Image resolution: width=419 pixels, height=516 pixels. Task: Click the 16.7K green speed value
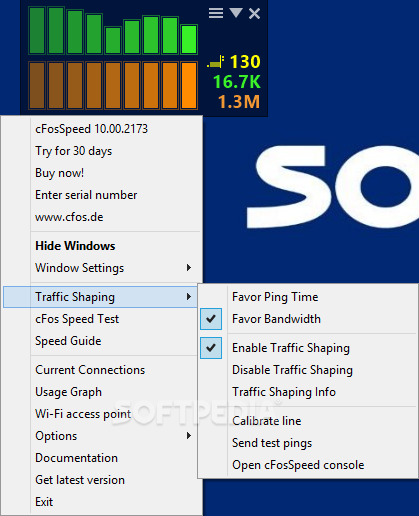(x=237, y=82)
